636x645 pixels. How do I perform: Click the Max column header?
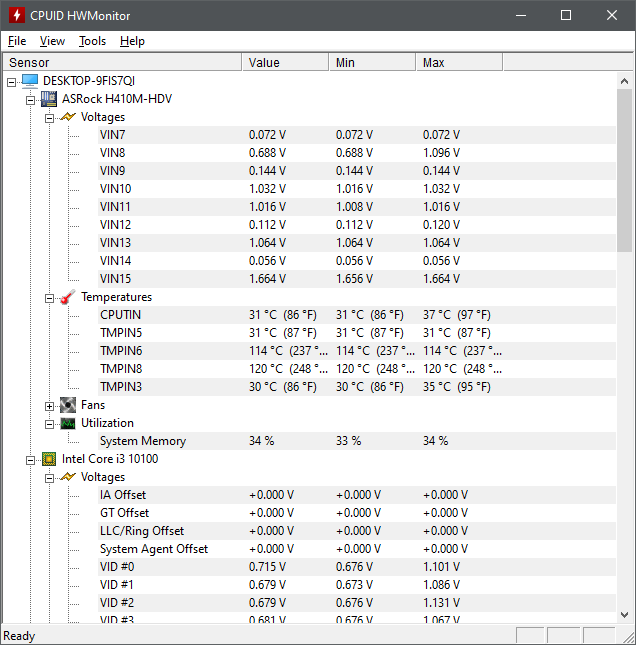[x=460, y=63]
